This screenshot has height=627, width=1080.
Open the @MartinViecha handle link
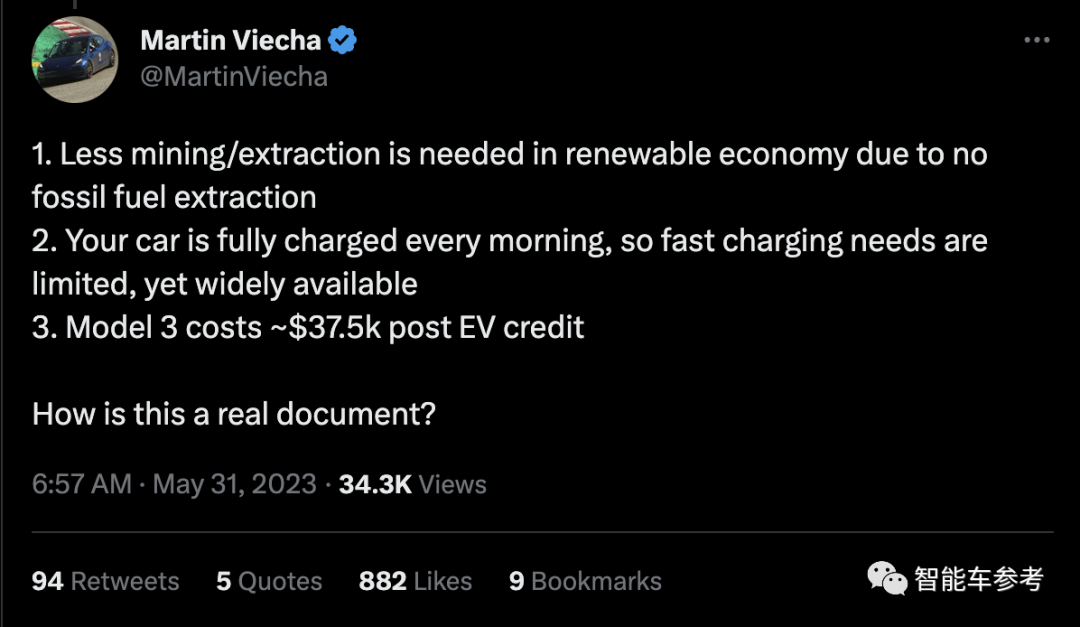(x=234, y=76)
